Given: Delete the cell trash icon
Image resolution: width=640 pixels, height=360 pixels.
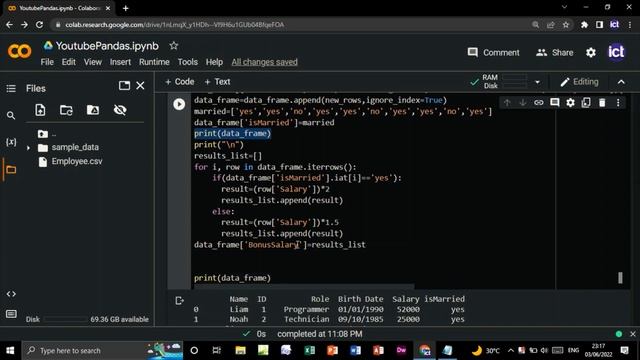Looking at the screenshot, I should [602, 102].
